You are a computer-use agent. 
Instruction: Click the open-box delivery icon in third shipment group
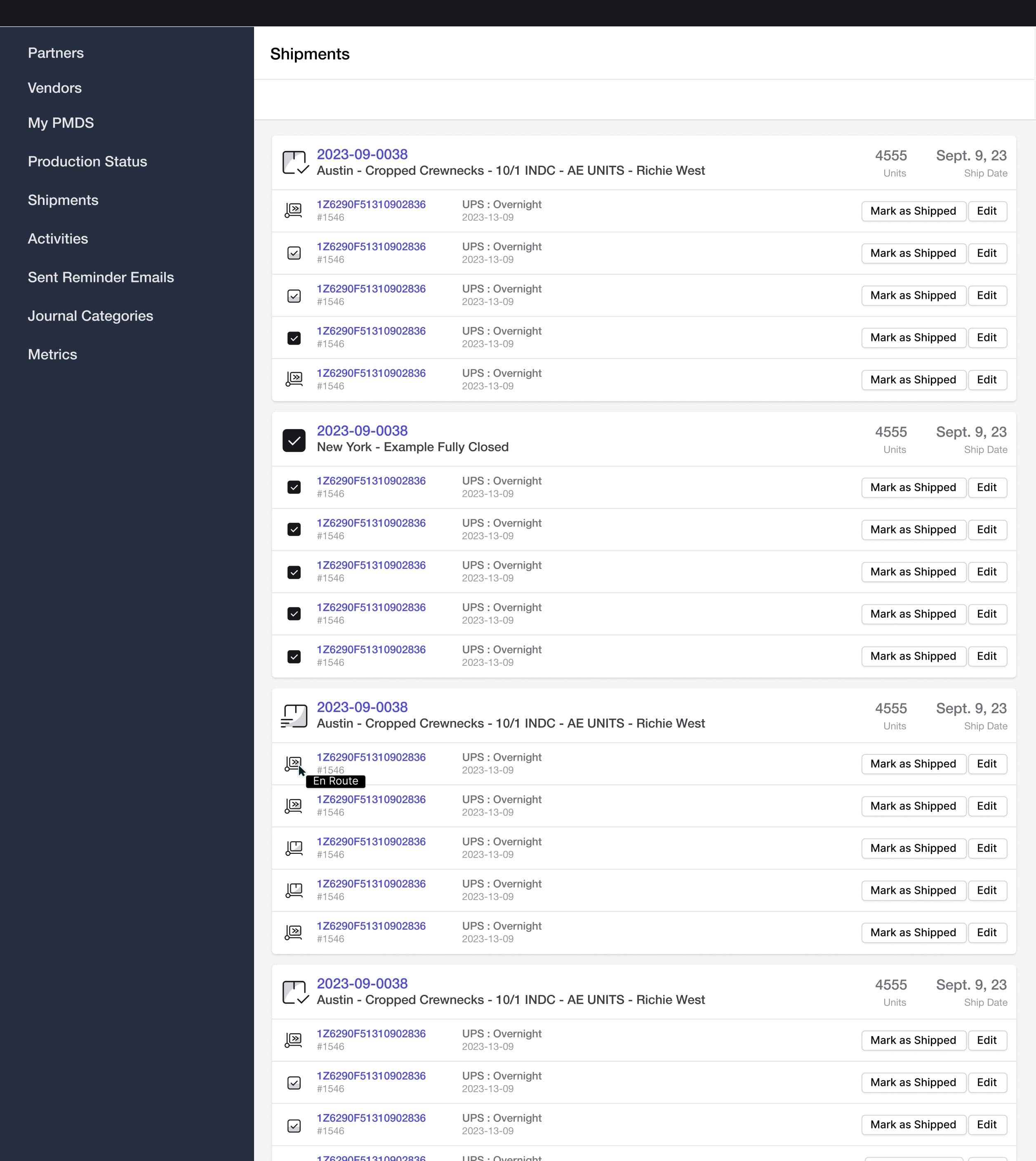[294, 848]
